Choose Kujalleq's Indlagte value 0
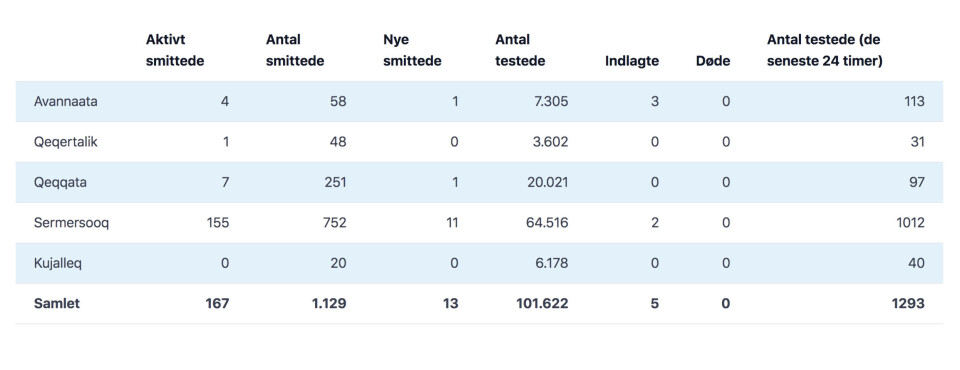 (655, 263)
